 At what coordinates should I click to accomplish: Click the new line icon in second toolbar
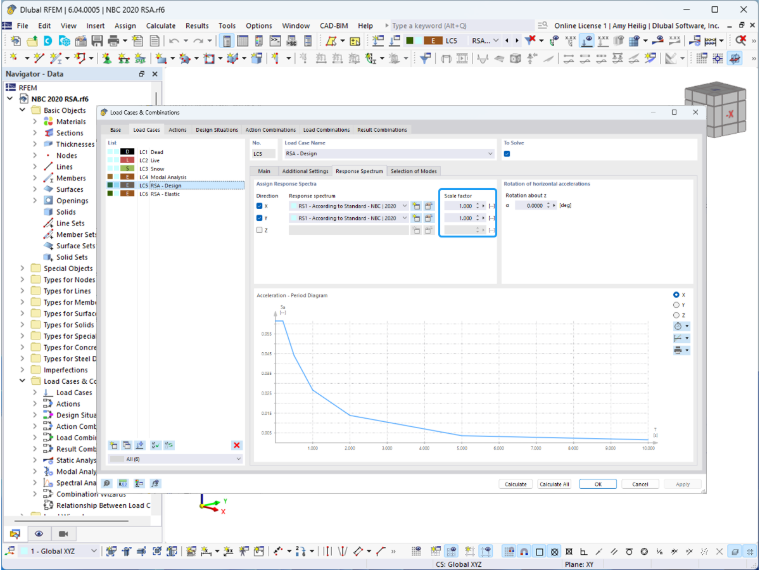click(x=38, y=59)
